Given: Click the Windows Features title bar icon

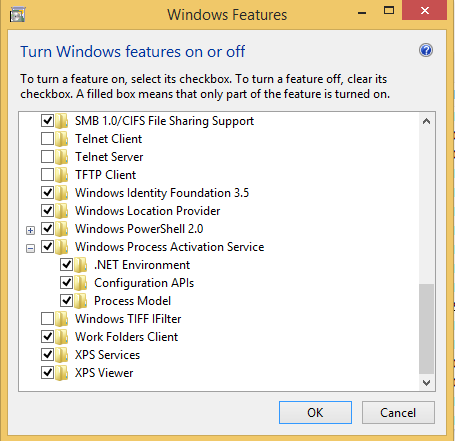Looking at the screenshot, I should pyautogui.click(x=17, y=15).
